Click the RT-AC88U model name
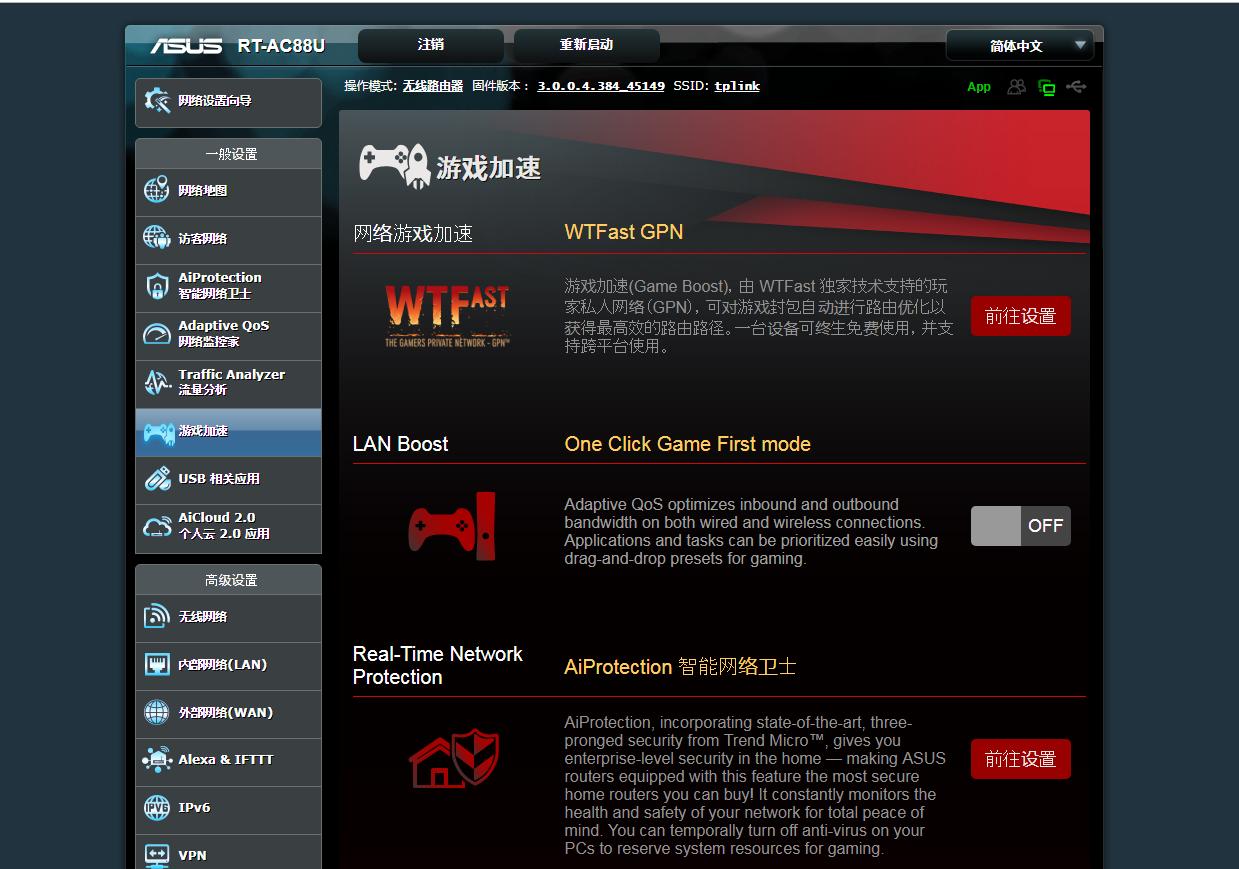 click(x=281, y=46)
